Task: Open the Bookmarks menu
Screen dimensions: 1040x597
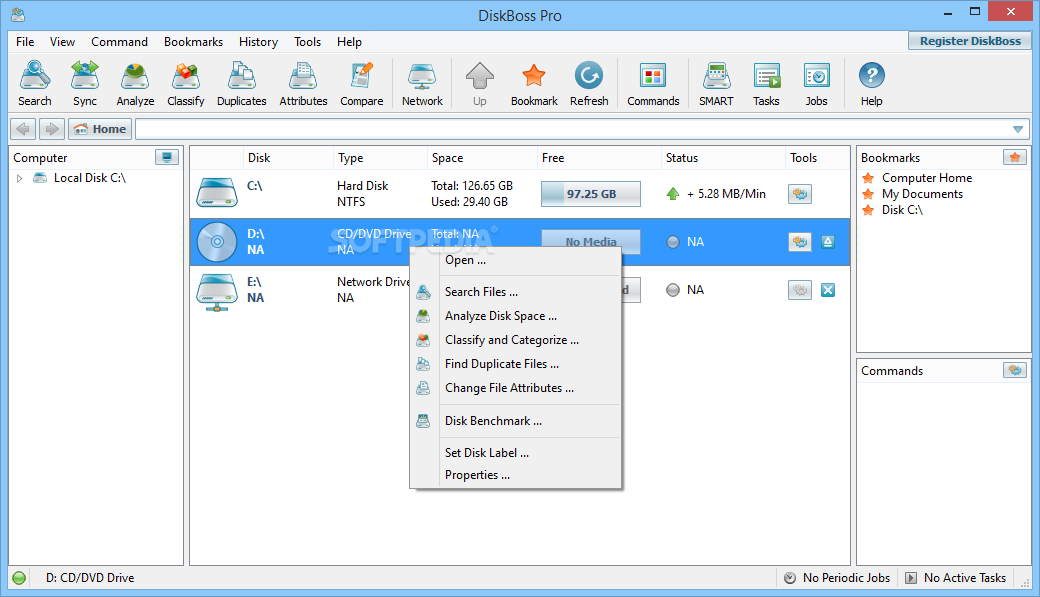Action: (193, 42)
